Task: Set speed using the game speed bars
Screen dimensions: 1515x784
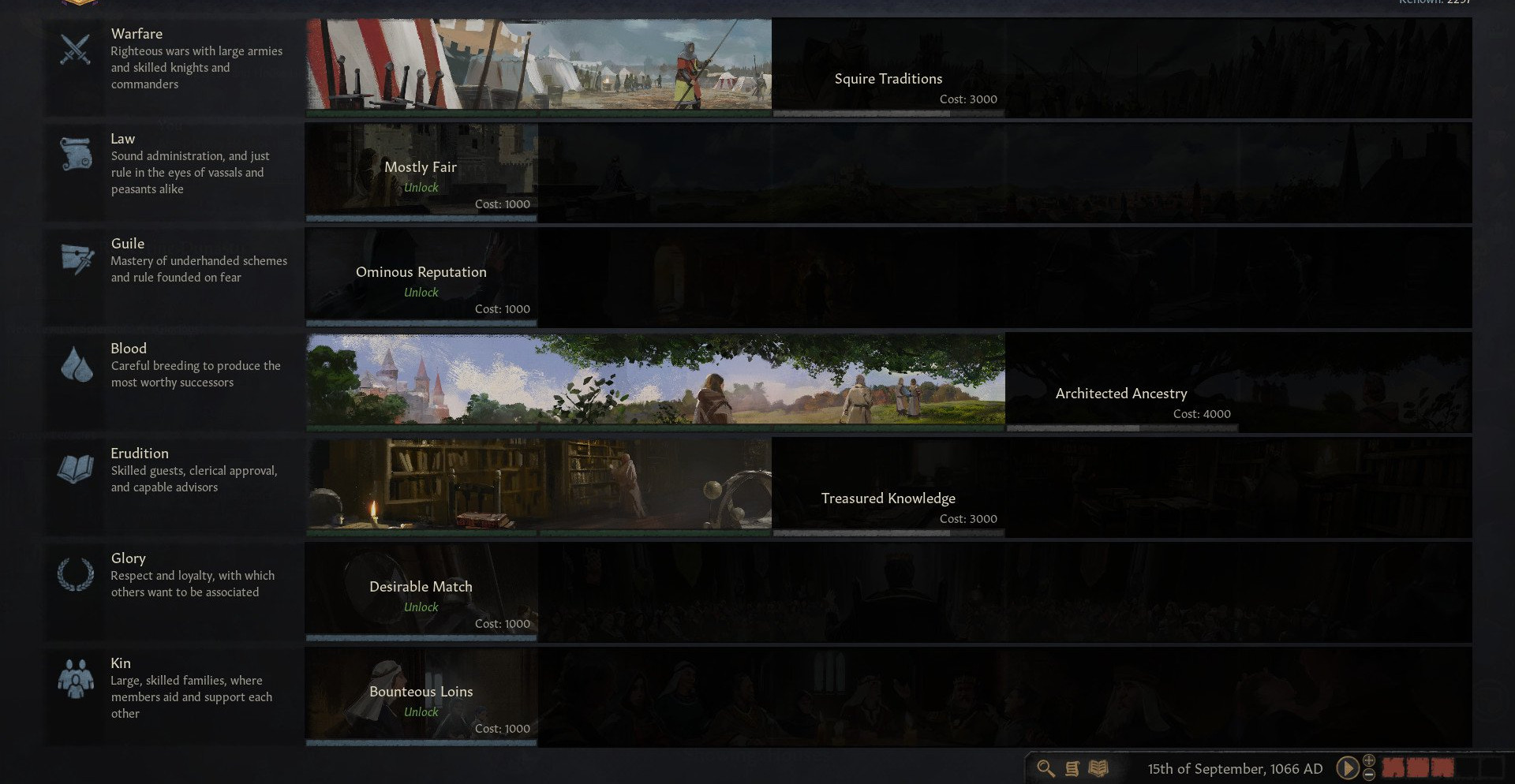Action: point(1442,767)
